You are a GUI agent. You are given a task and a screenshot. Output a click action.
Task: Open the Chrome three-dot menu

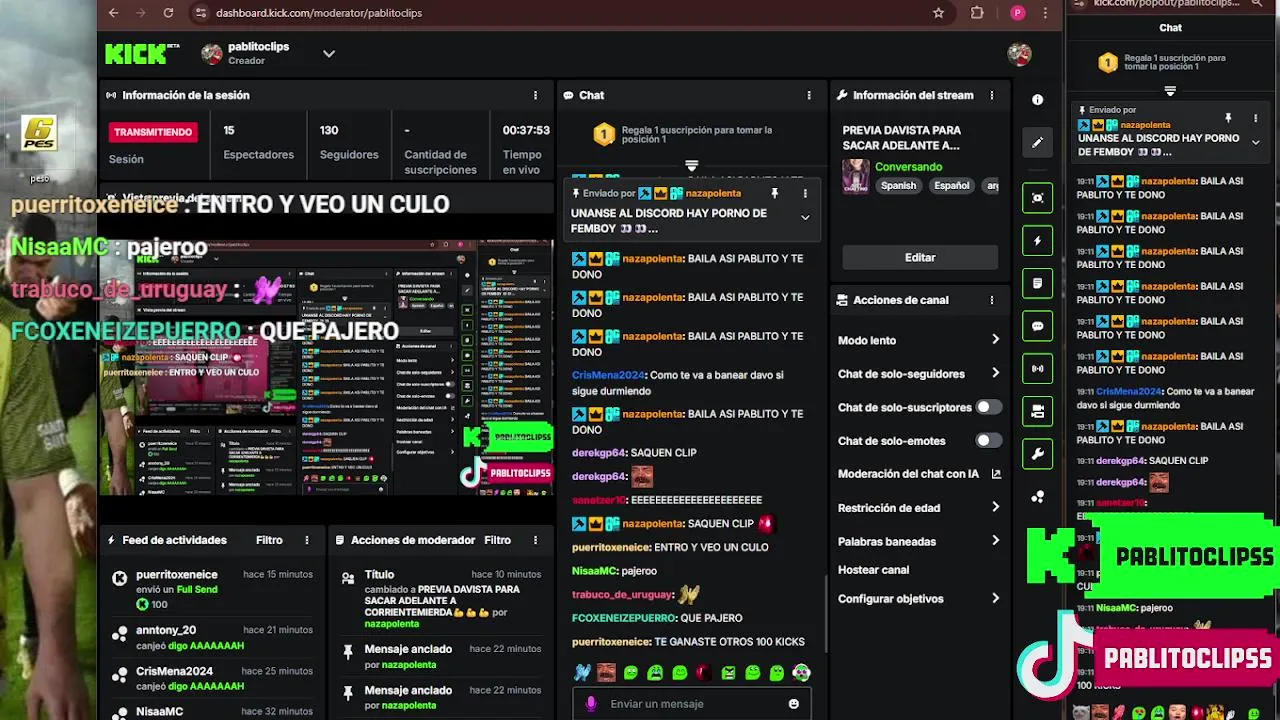(x=1046, y=13)
